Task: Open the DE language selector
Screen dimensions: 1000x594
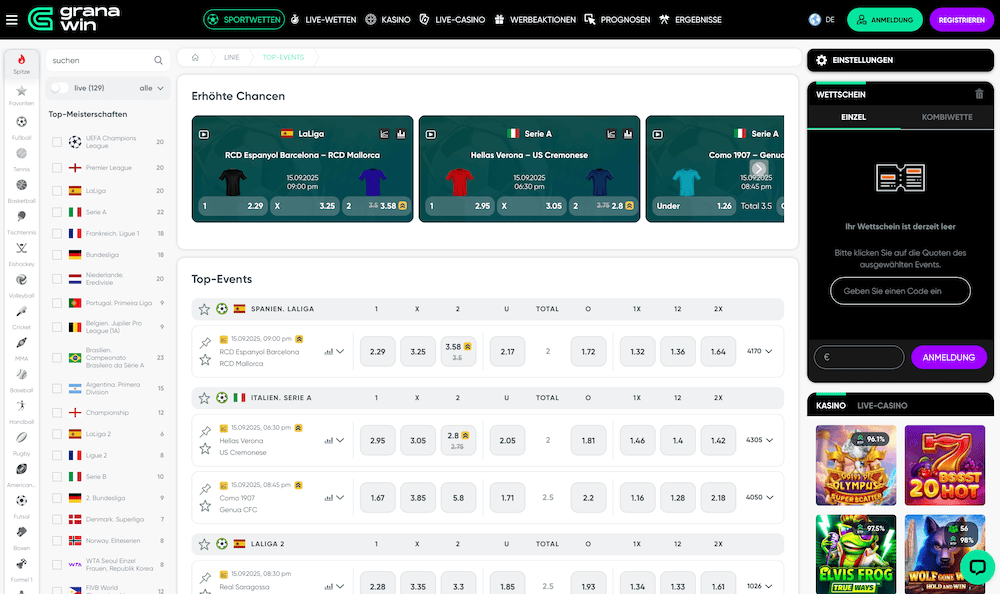Action: [822, 19]
